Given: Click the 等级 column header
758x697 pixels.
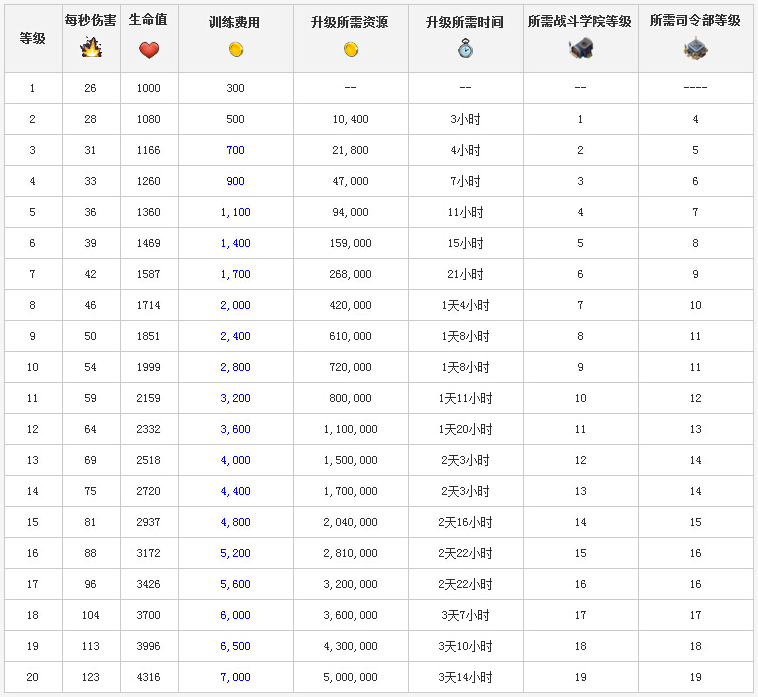Looking at the screenshot, I should click(x=32, y=38).
